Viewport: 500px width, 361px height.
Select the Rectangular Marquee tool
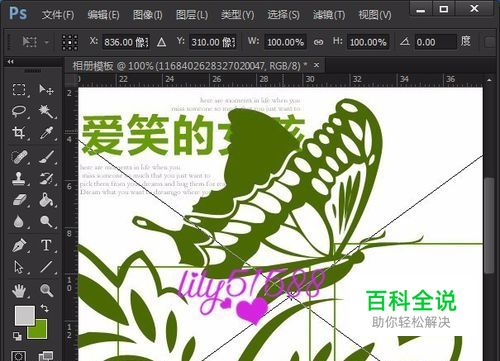point(19,90)
